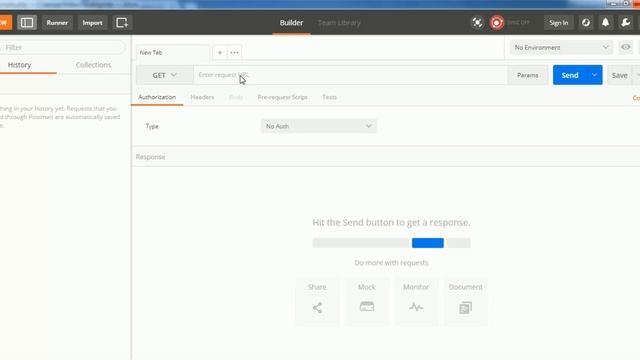Open tab options via the three dots icon
This screenshot has width=640, height=360.
click(x=234, y=52)
